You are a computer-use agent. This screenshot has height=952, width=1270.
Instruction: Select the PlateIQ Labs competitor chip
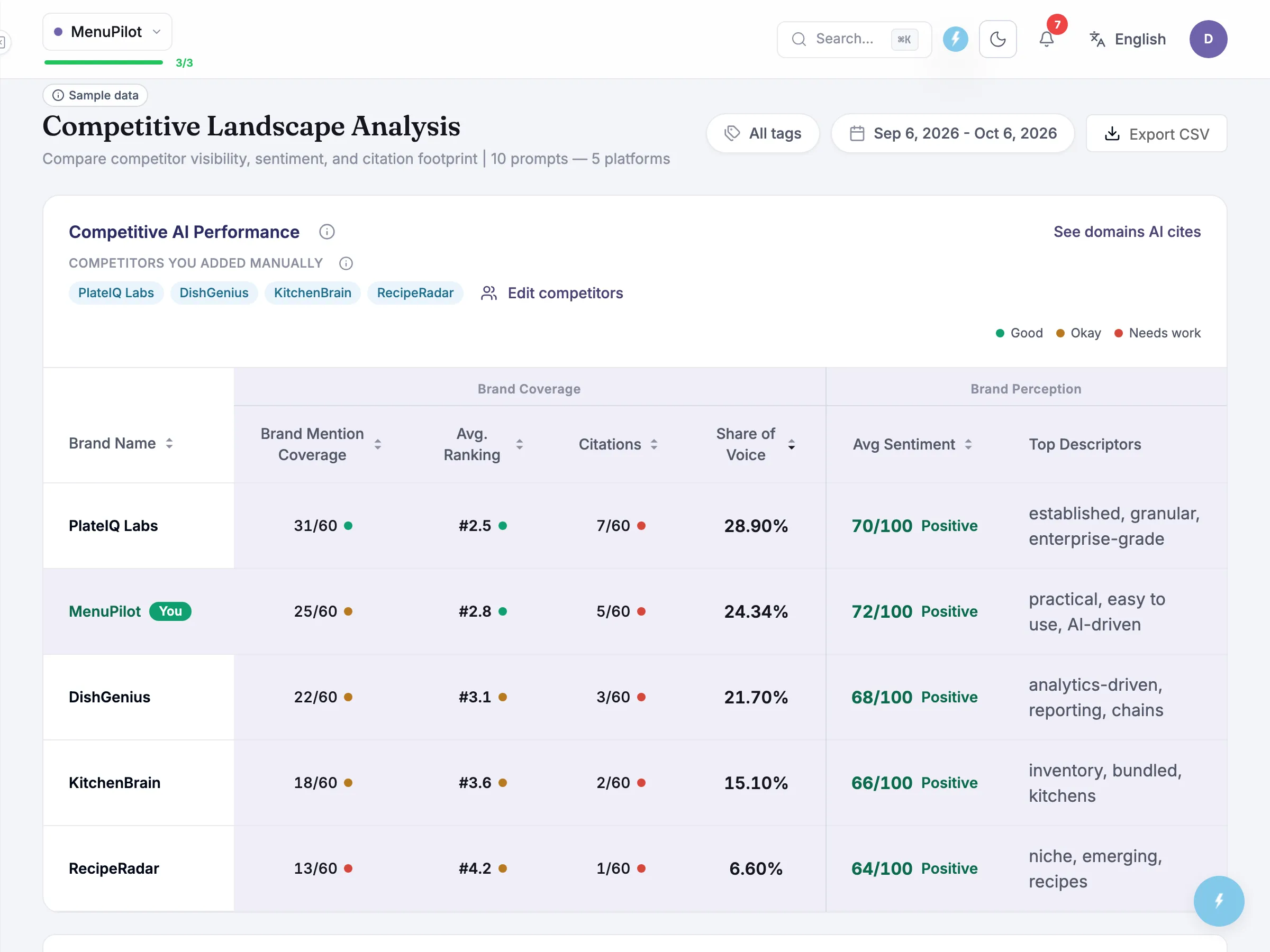(116, 292)
